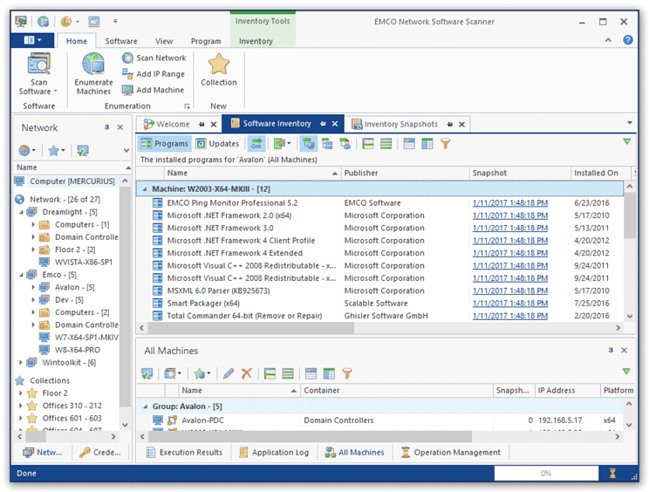649x492 pixels.
Task: Click the star collection icon in Network toolbar
Action: (56, 150)
